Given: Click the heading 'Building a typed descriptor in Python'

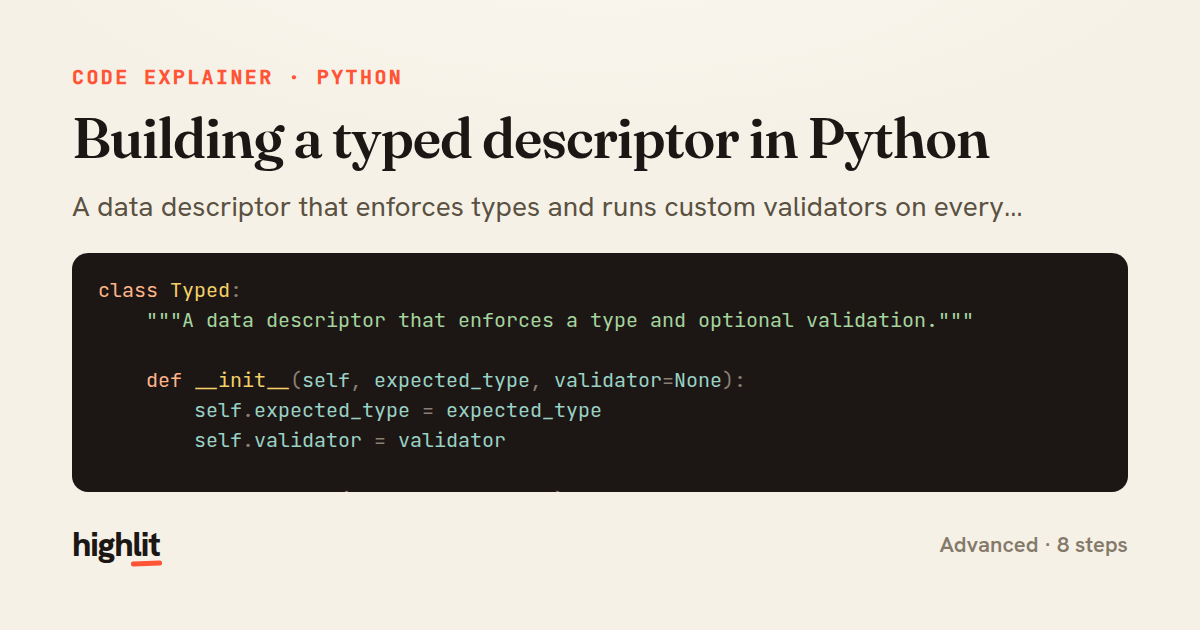Looking at the screenshot, I should click(531, 140).
